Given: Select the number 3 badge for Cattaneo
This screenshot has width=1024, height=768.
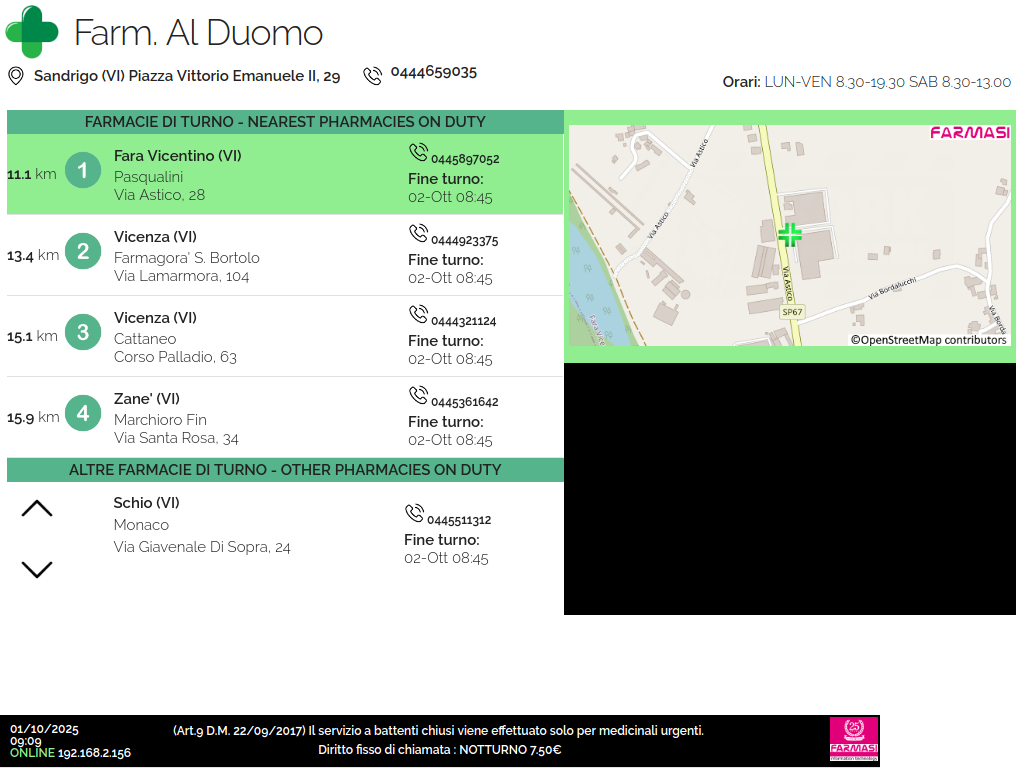Looking at the screenshot, I should 83,333.
